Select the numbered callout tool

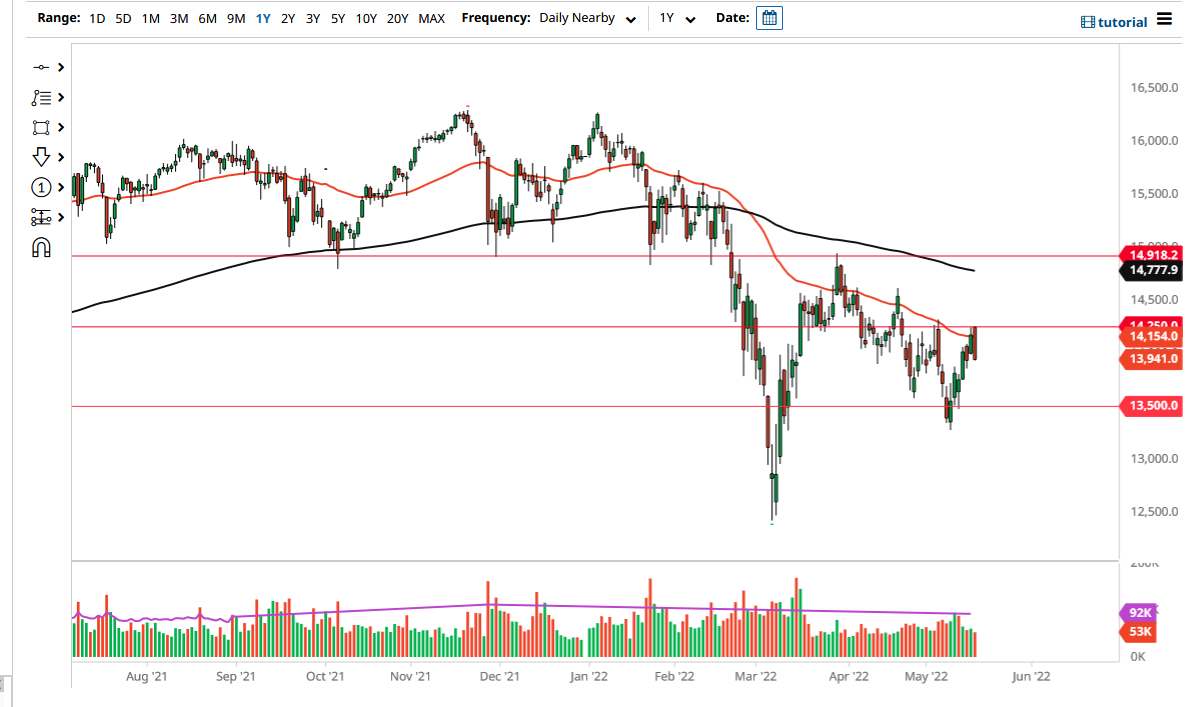click(x=40, y=187)
